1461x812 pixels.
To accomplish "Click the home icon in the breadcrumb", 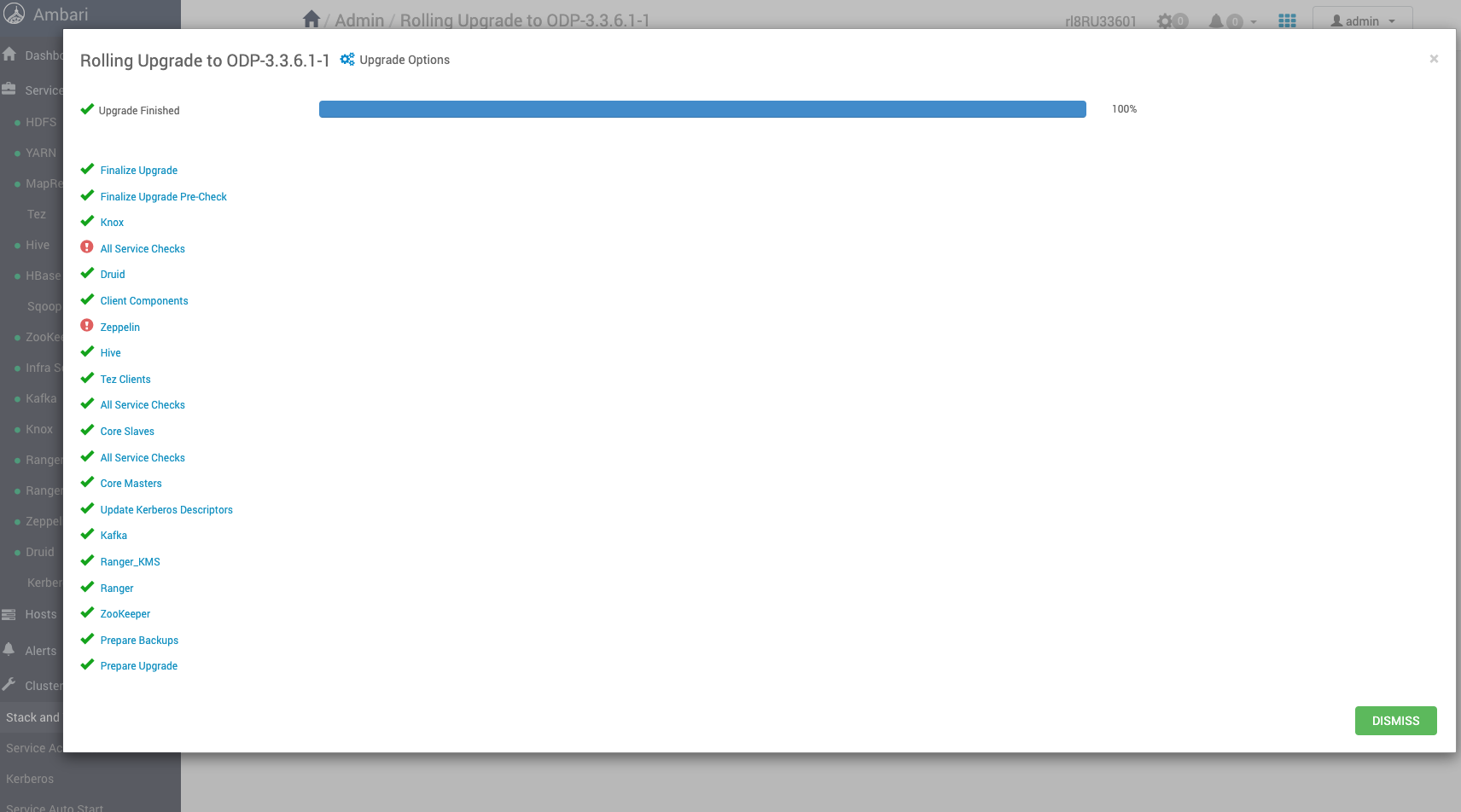I will 311,19.
